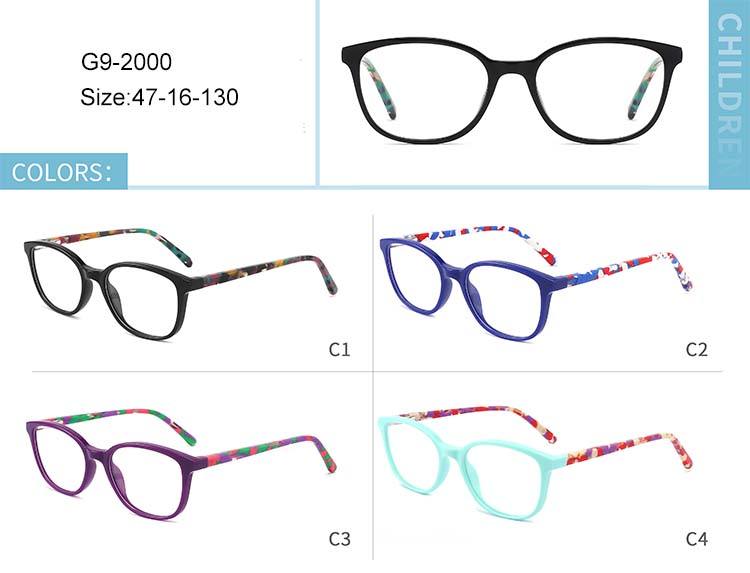
Task: Select the C1 black frame glasses
Action: click(x=180, y=284)
